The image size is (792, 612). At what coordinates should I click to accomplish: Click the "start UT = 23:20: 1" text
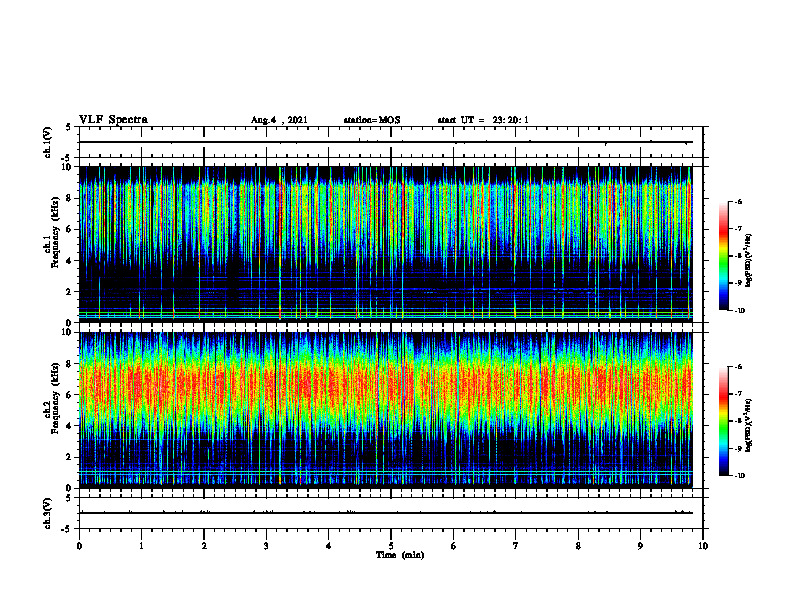click(483, 120)
